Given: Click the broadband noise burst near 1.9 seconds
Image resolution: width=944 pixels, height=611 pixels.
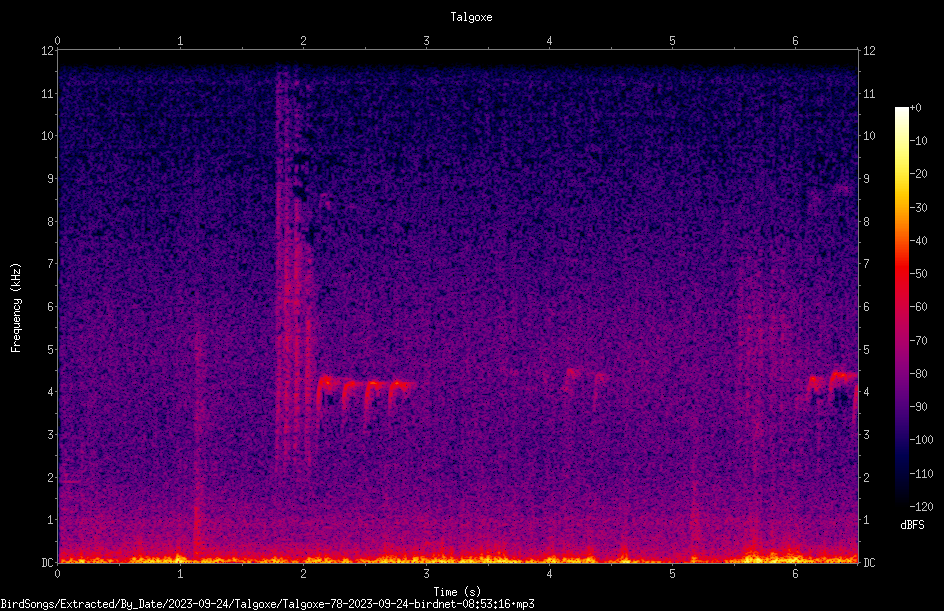Looking at the screenshot, I should click(294, 265).
